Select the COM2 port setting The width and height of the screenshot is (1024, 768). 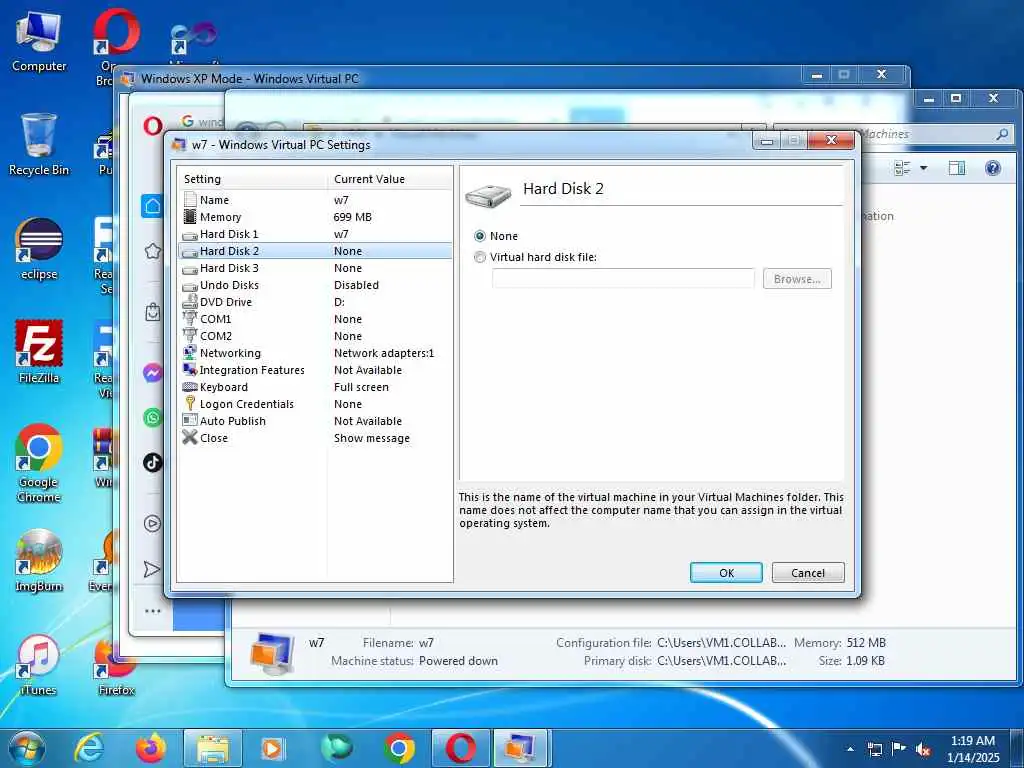click(315, 336)
